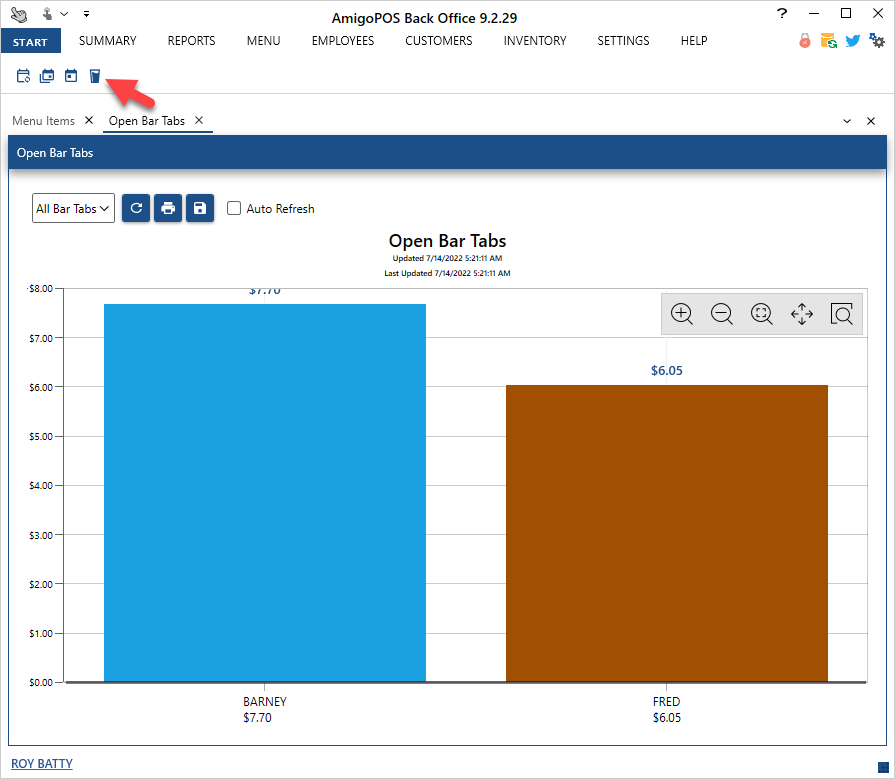Open the gears settings icon
This screenshot has width=895, height=779.
tap(877, 41)
